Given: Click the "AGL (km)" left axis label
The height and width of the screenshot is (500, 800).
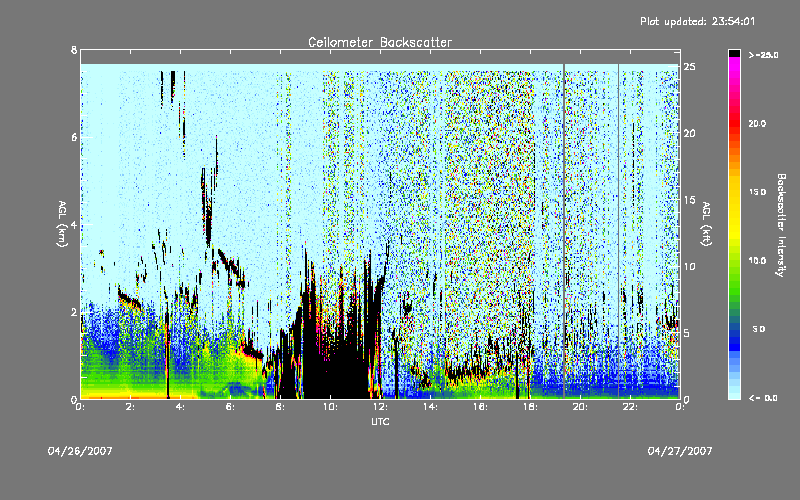Looking at the screenshot, I should point(62,224).
